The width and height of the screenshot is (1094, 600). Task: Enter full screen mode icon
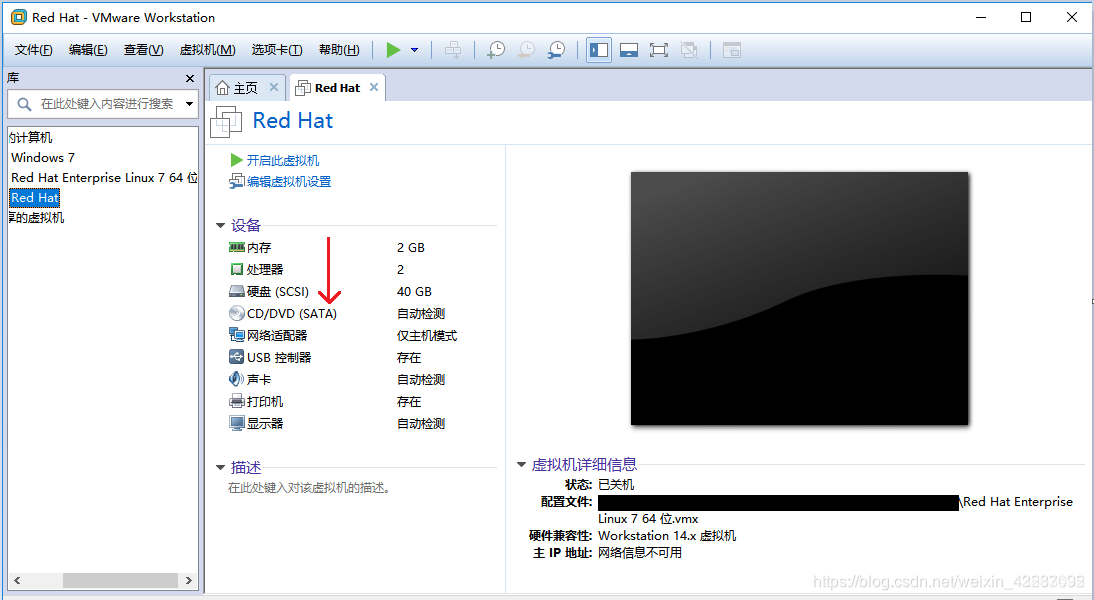pyautogui.click(x=659, y=50)
